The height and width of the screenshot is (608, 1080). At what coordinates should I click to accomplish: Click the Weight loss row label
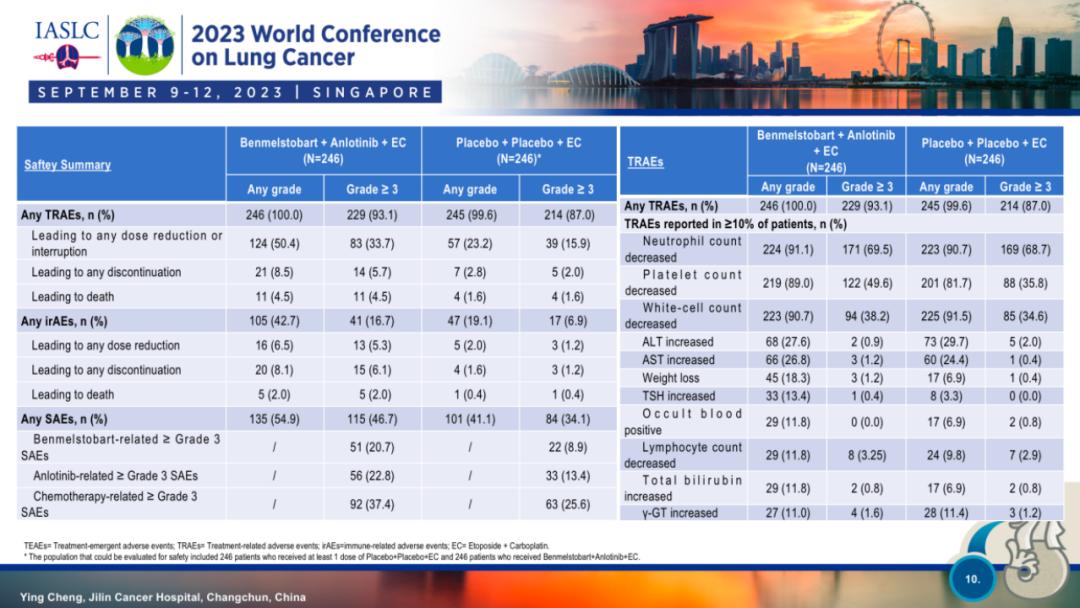point(671,377)
